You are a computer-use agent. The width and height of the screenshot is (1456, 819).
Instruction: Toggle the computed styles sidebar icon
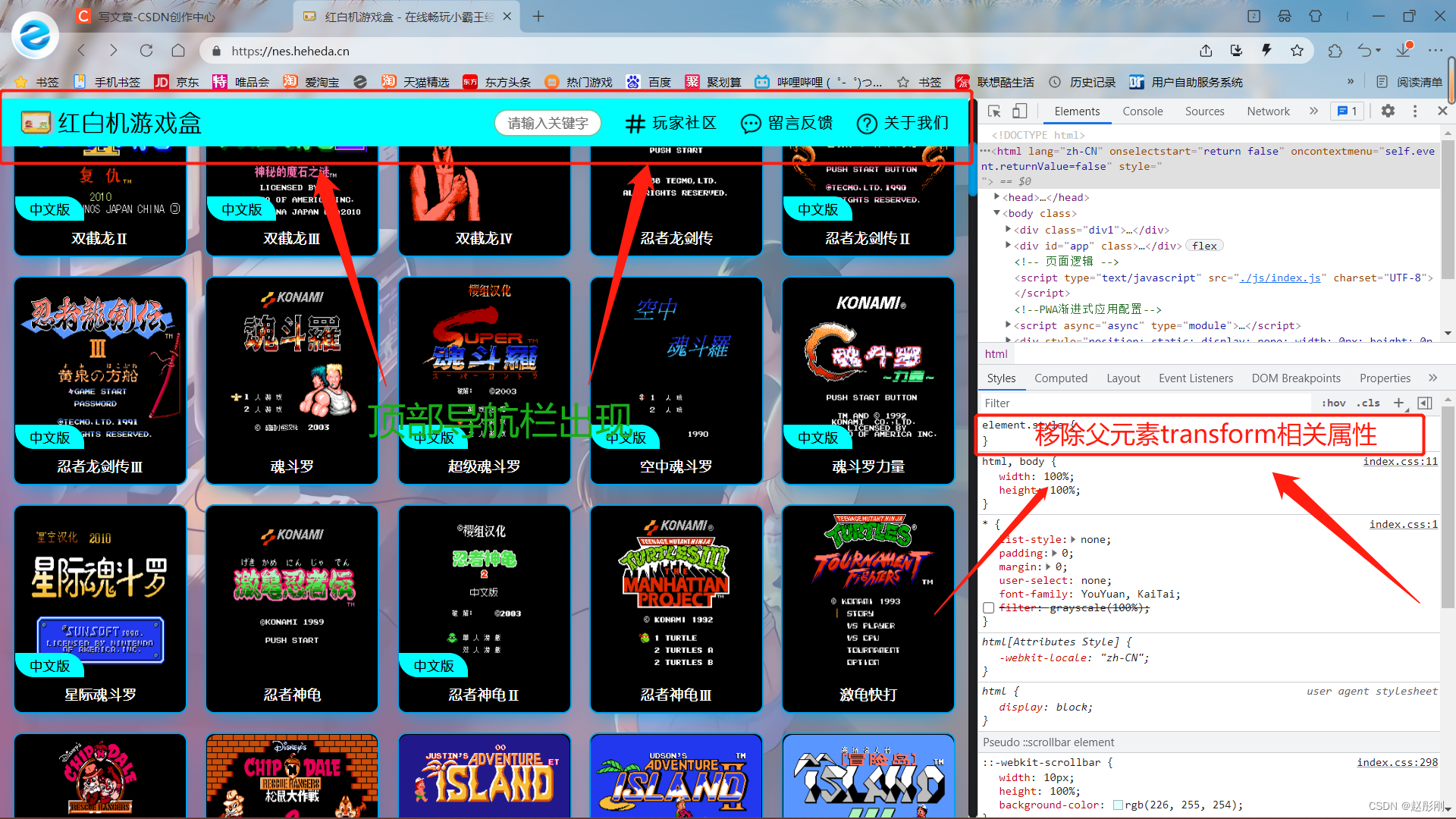[1425, 403]
